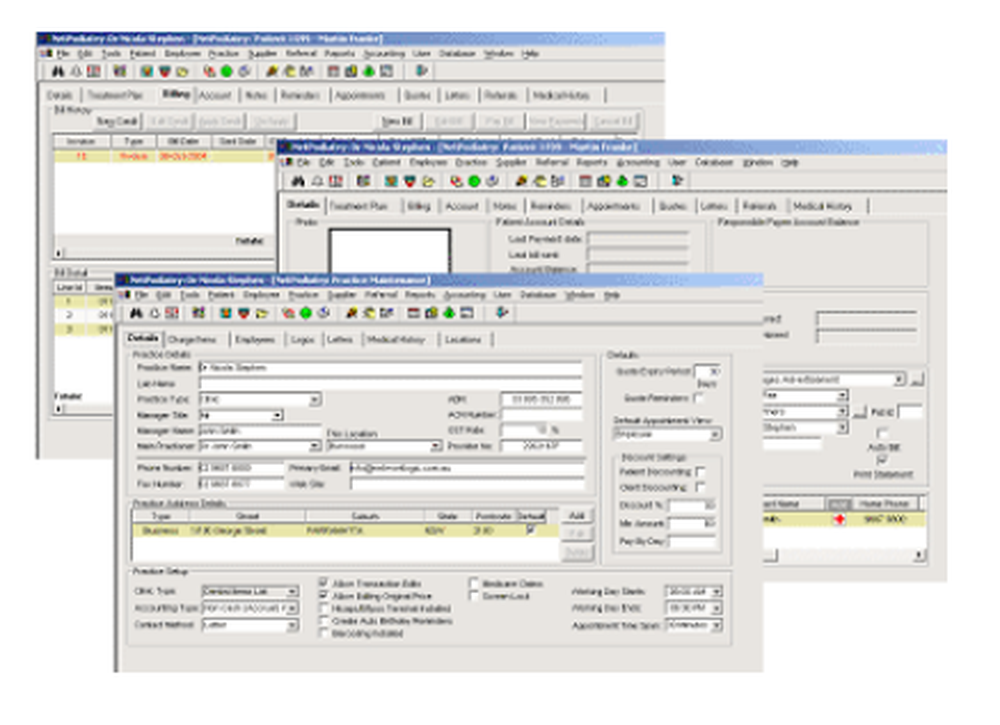Viewport: 1000px width, 725px height.
Task: Tick the Screen Lock checkbox
Action: click(x=474, y=596)
